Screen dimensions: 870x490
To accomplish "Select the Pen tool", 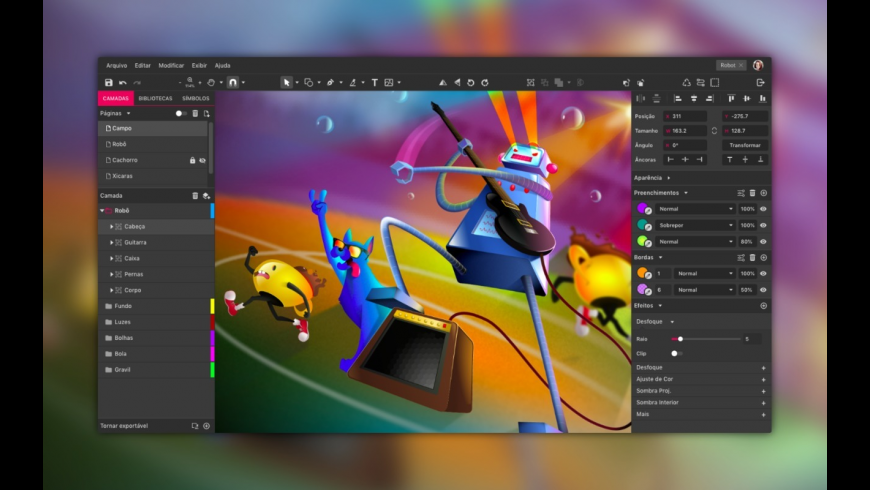I will click(330, 83).
